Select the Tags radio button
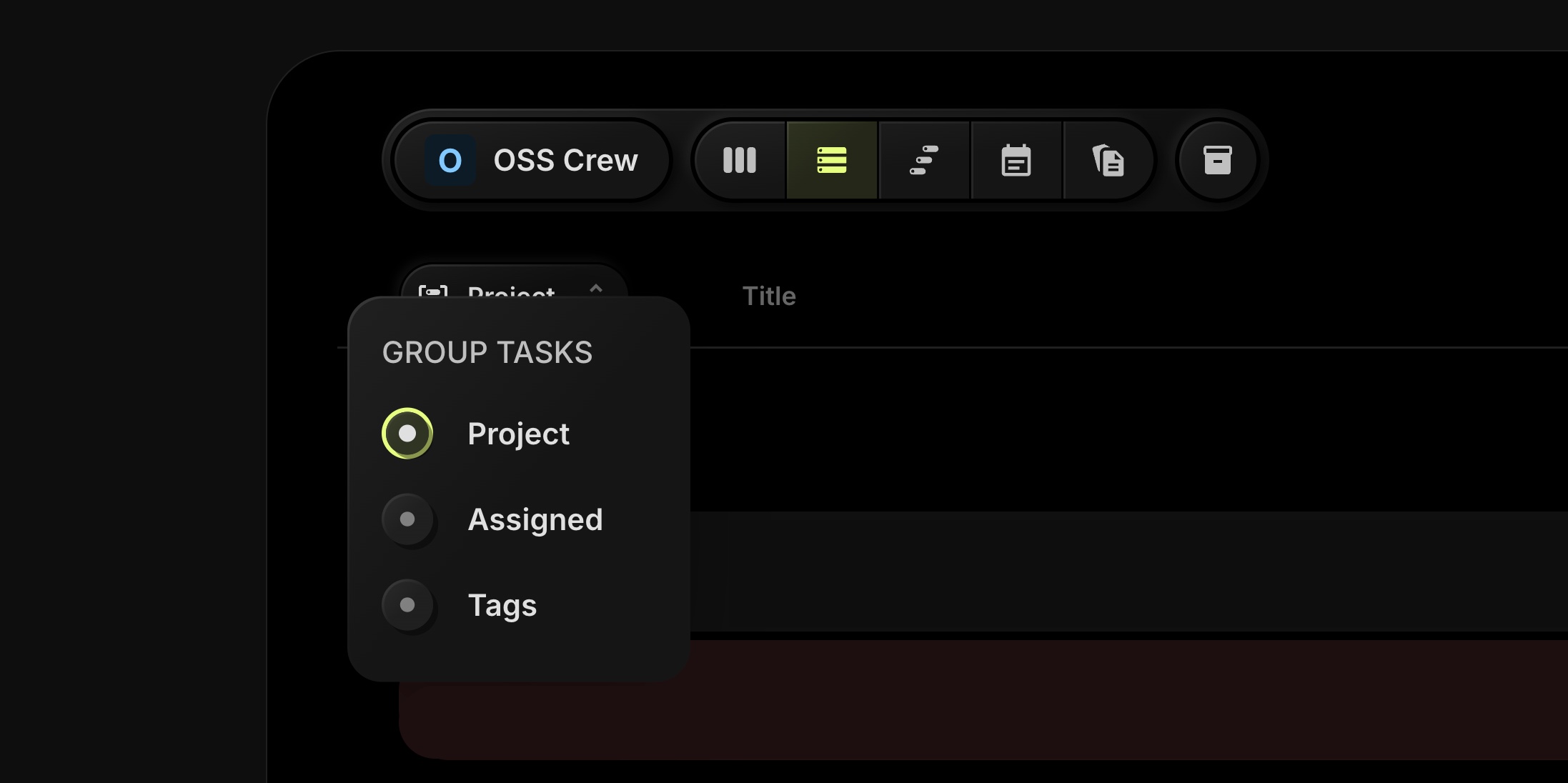Image resolution: width=1568 pixels, height=783 pixels. pyautogui.click(x=407, y=605)
